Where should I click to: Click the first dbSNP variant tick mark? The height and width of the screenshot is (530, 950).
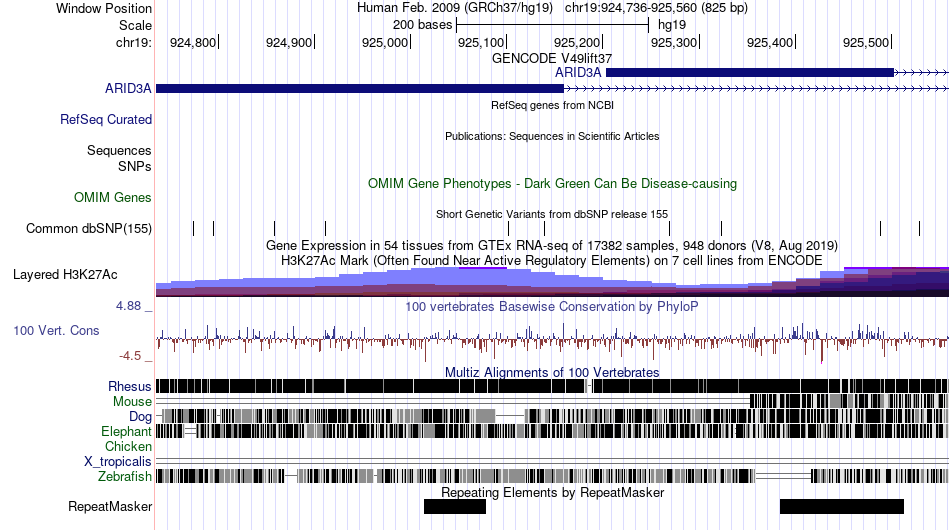[194, 228]
